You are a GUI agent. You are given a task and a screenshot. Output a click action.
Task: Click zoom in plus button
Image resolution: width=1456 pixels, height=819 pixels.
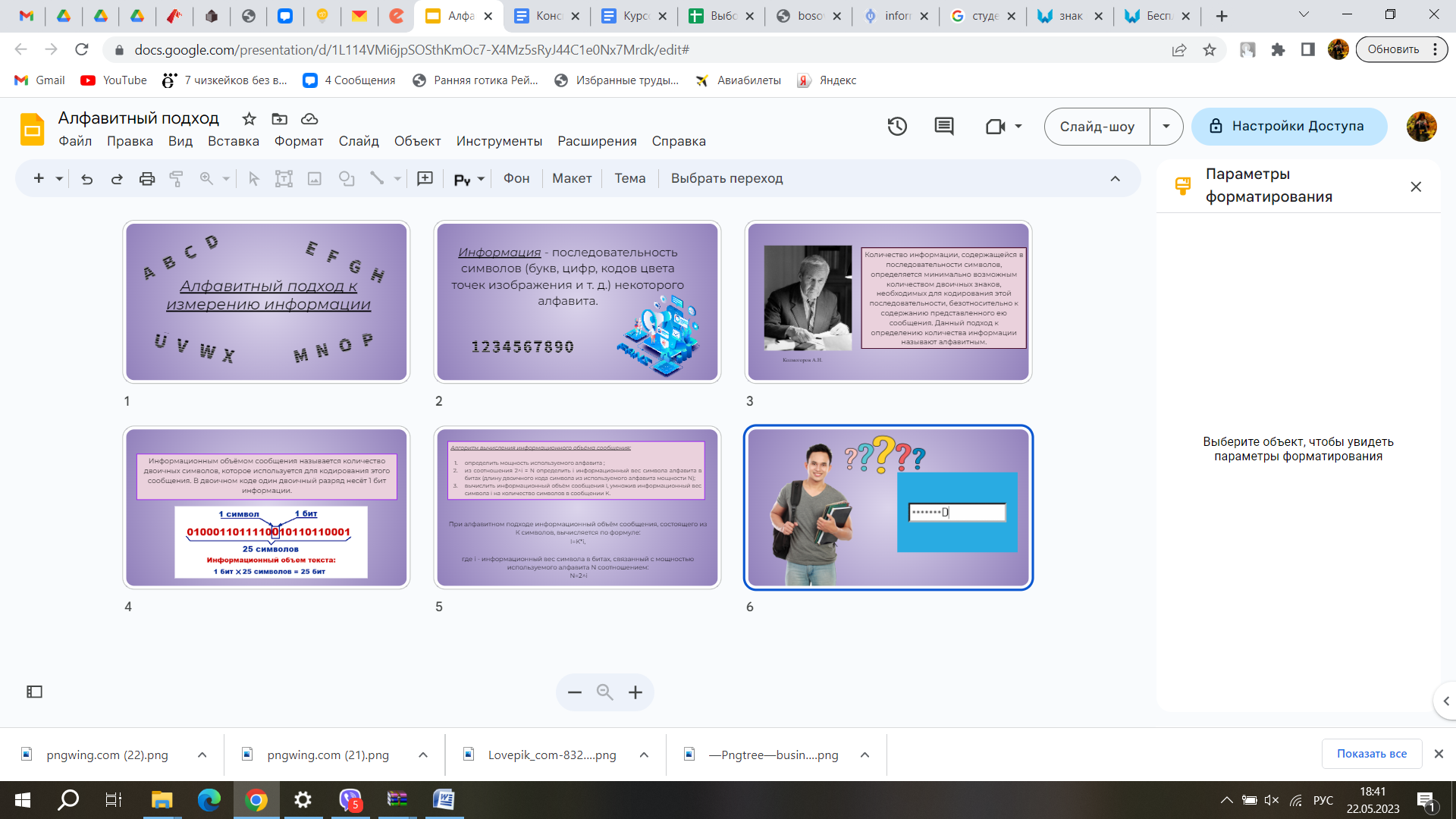[x=635, y=692]
